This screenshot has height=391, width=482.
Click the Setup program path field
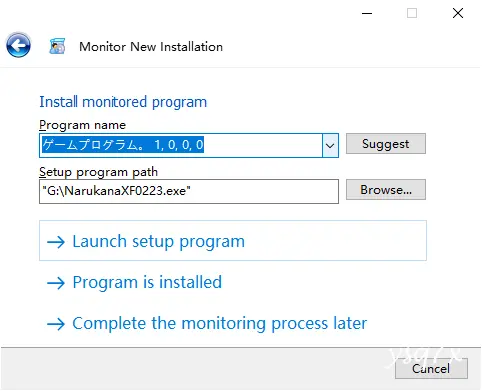(189, 191)
